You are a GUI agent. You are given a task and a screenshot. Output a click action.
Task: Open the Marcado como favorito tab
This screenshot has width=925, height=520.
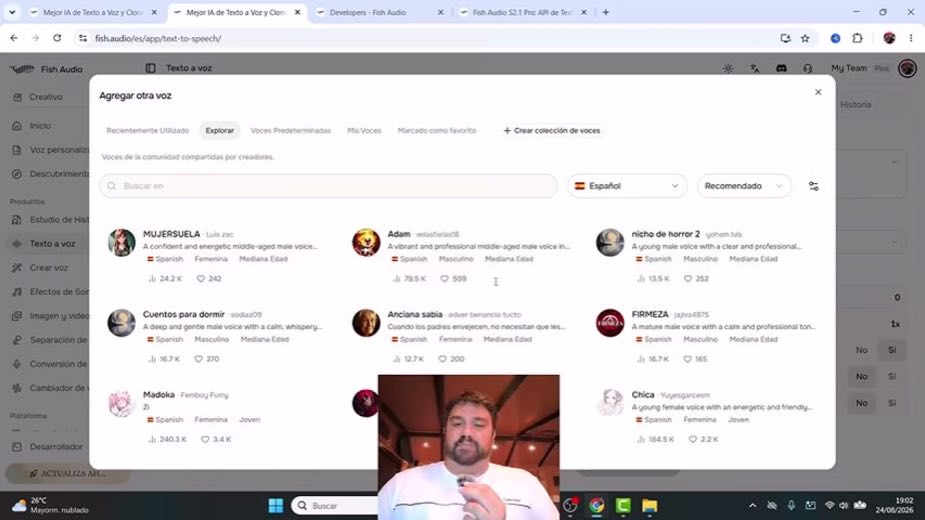437,130
